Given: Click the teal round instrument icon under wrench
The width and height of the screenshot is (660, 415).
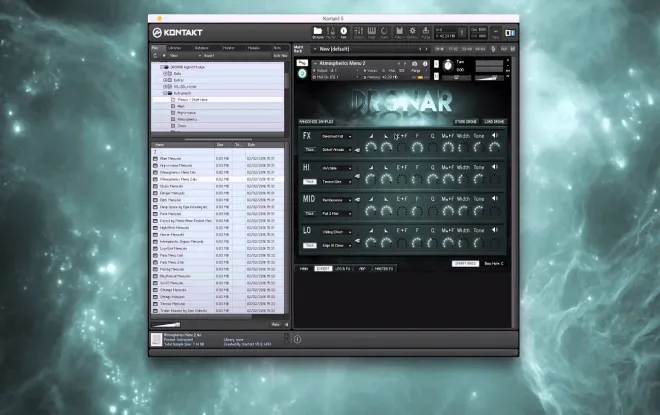Looking at the screenshot, I should [x=302, y=74].
